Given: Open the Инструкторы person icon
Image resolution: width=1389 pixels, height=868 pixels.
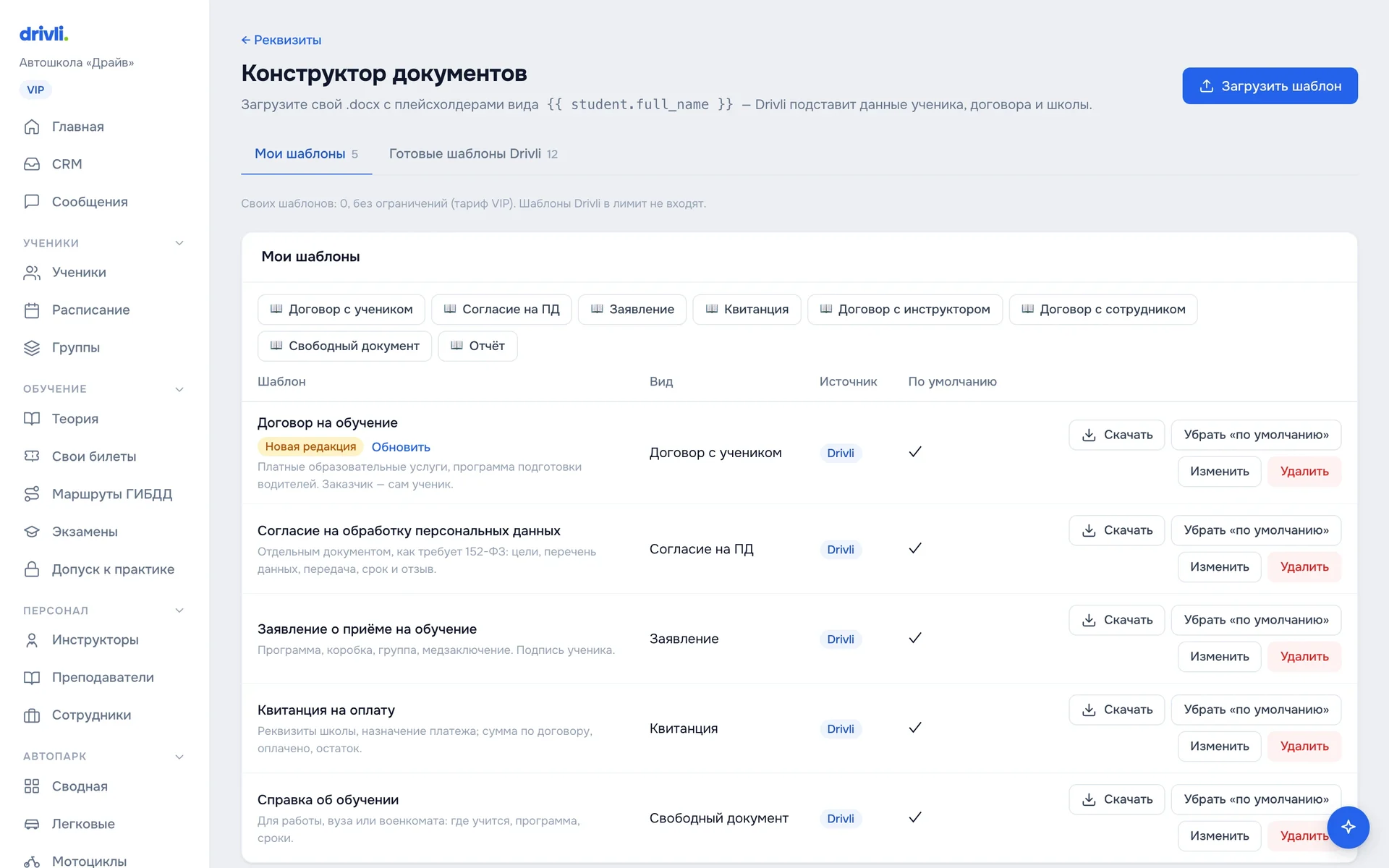Looking at the screenshot, I should tap(32, 640).
